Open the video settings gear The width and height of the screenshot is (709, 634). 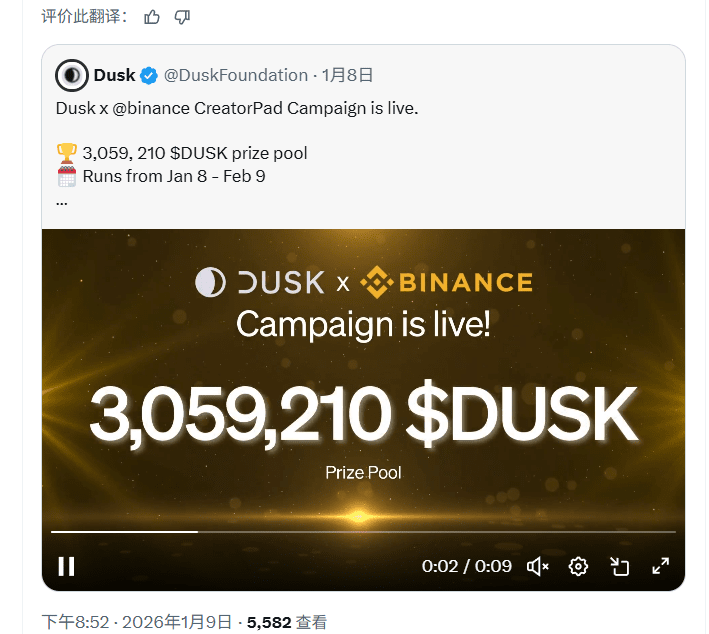[x=578, y=566]
